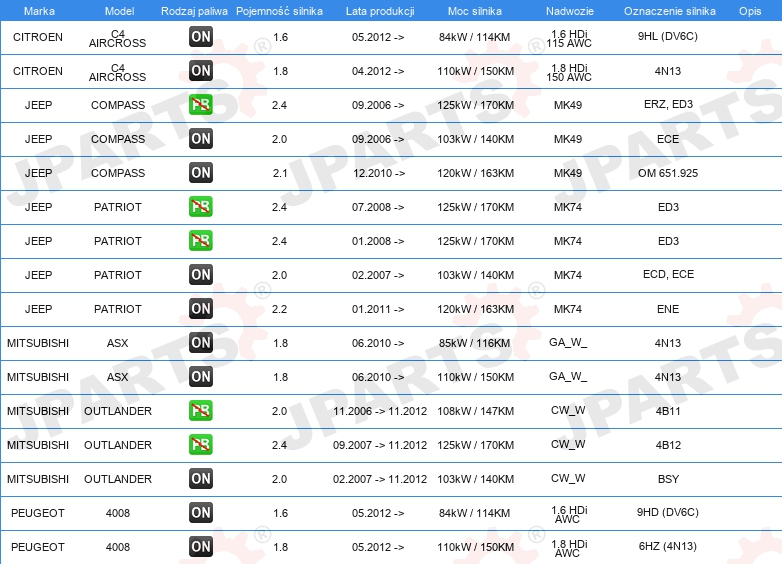Select engine code ERZ, ED3

(x=668, y=104)
